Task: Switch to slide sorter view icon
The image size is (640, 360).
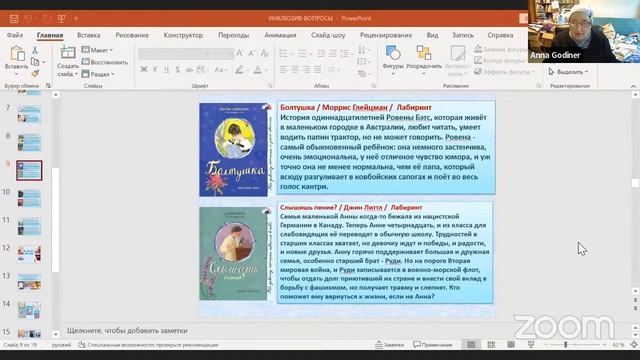Action: pyautogui.click(x=491, y=345)
